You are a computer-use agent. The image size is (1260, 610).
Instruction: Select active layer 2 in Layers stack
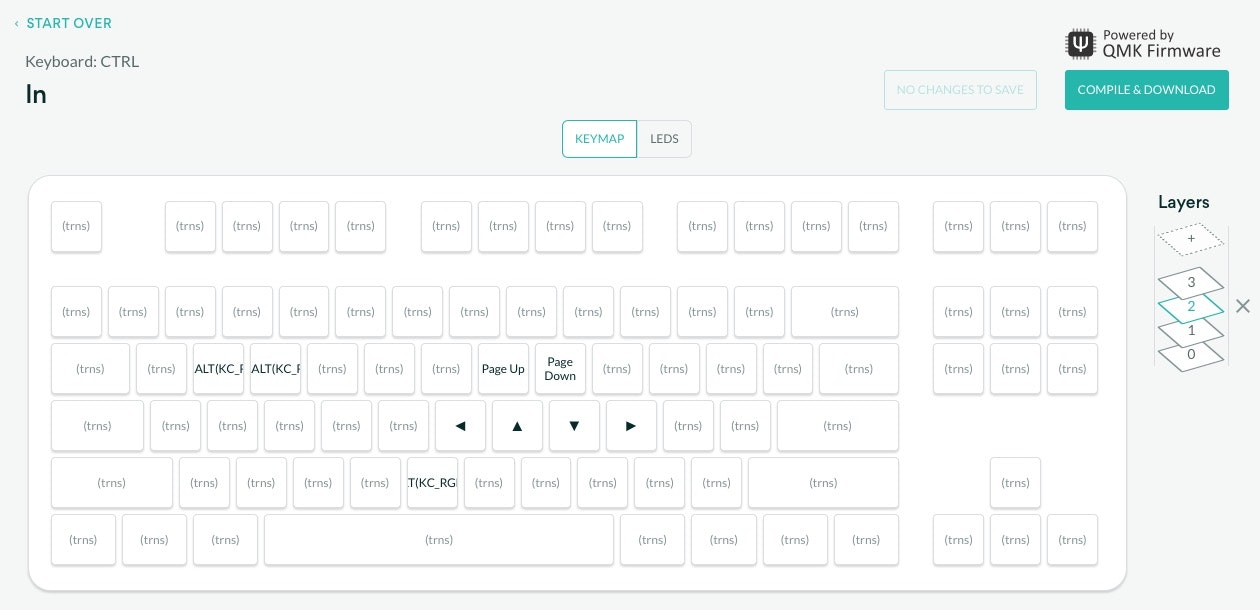point(1190,307)
